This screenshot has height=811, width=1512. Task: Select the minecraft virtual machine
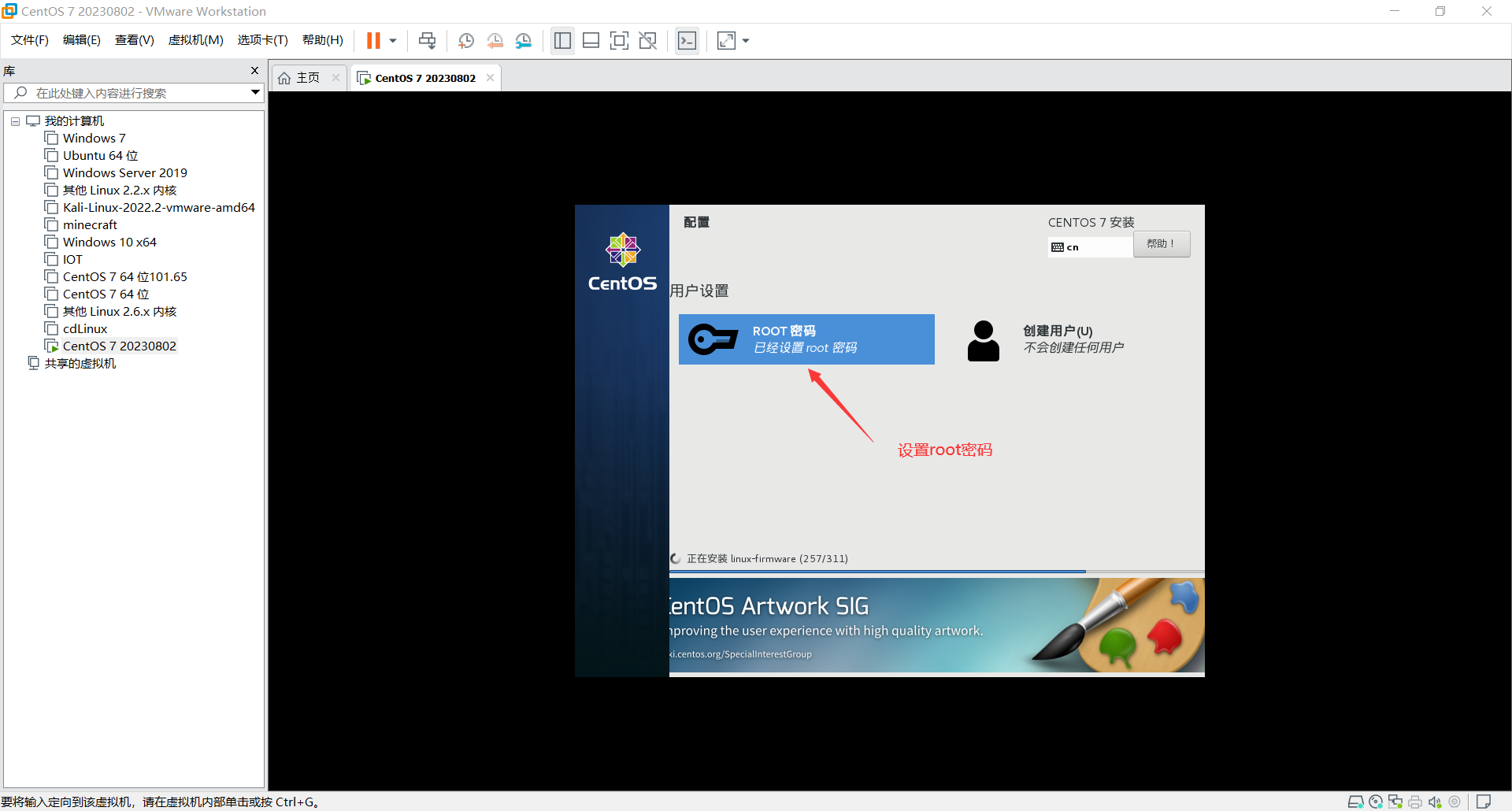(x=90, y=225)
